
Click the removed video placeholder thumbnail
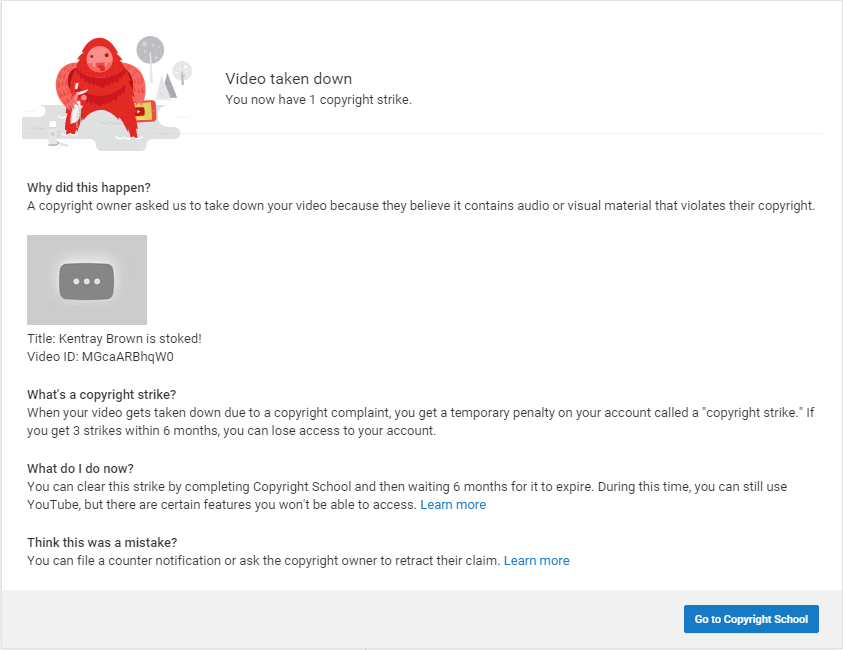[87, 280]
